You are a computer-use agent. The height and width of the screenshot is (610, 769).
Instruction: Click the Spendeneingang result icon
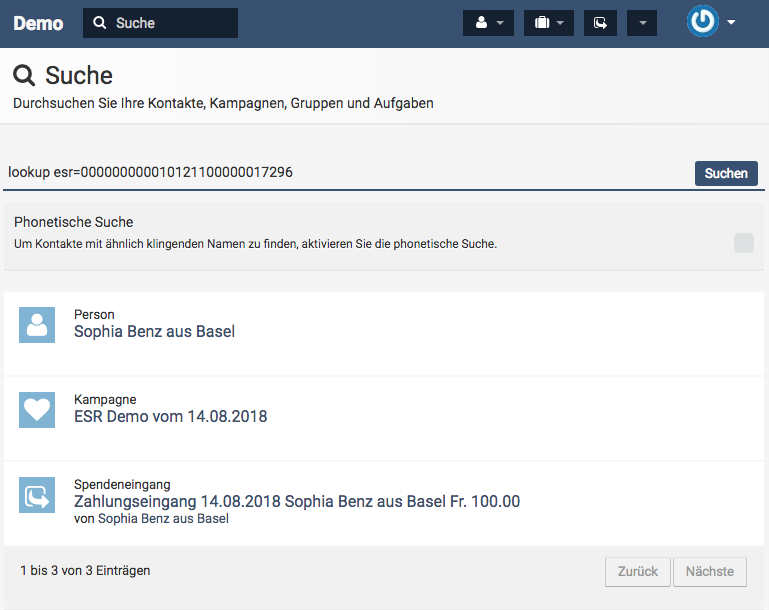coord(37,495)
